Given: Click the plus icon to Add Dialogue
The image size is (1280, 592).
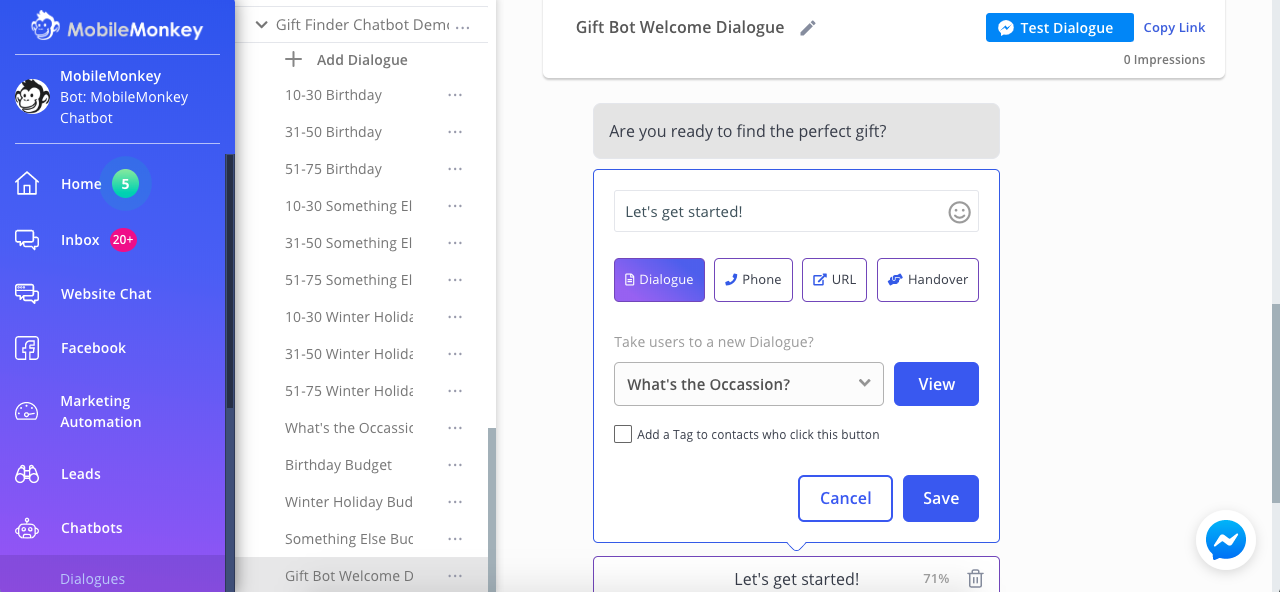Looking at the screenshot, I should (x=292, y=59).
